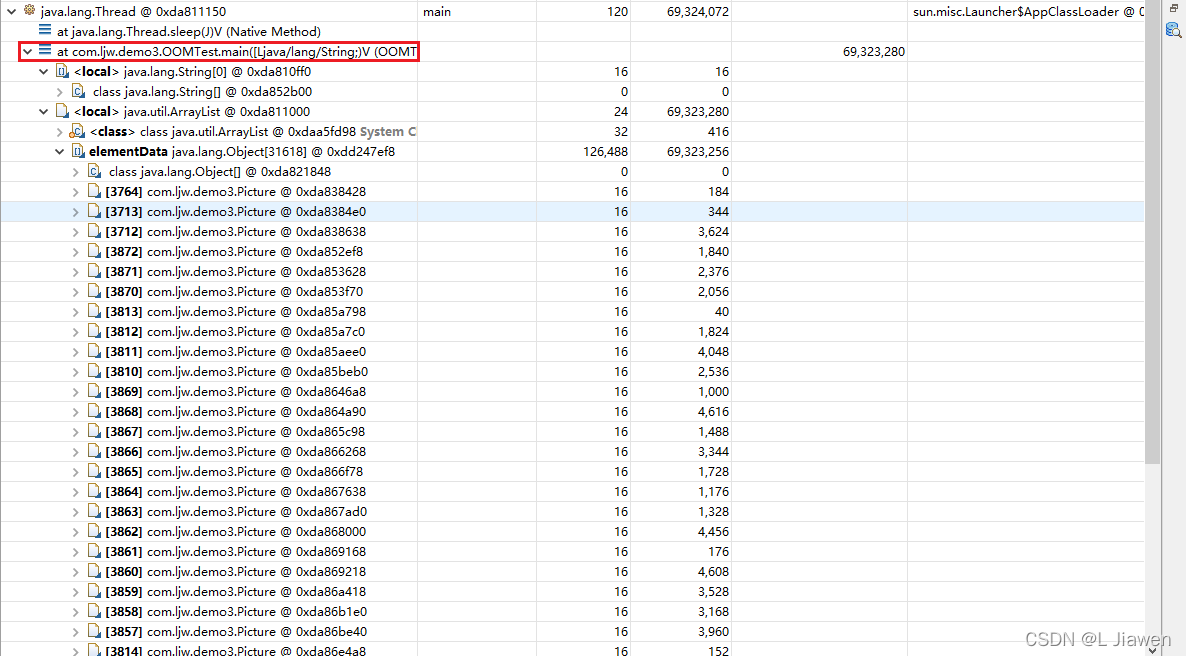Expand class java.lang.Object[] entry
This screenshot has width=1186, height=656.
(76, 172)
